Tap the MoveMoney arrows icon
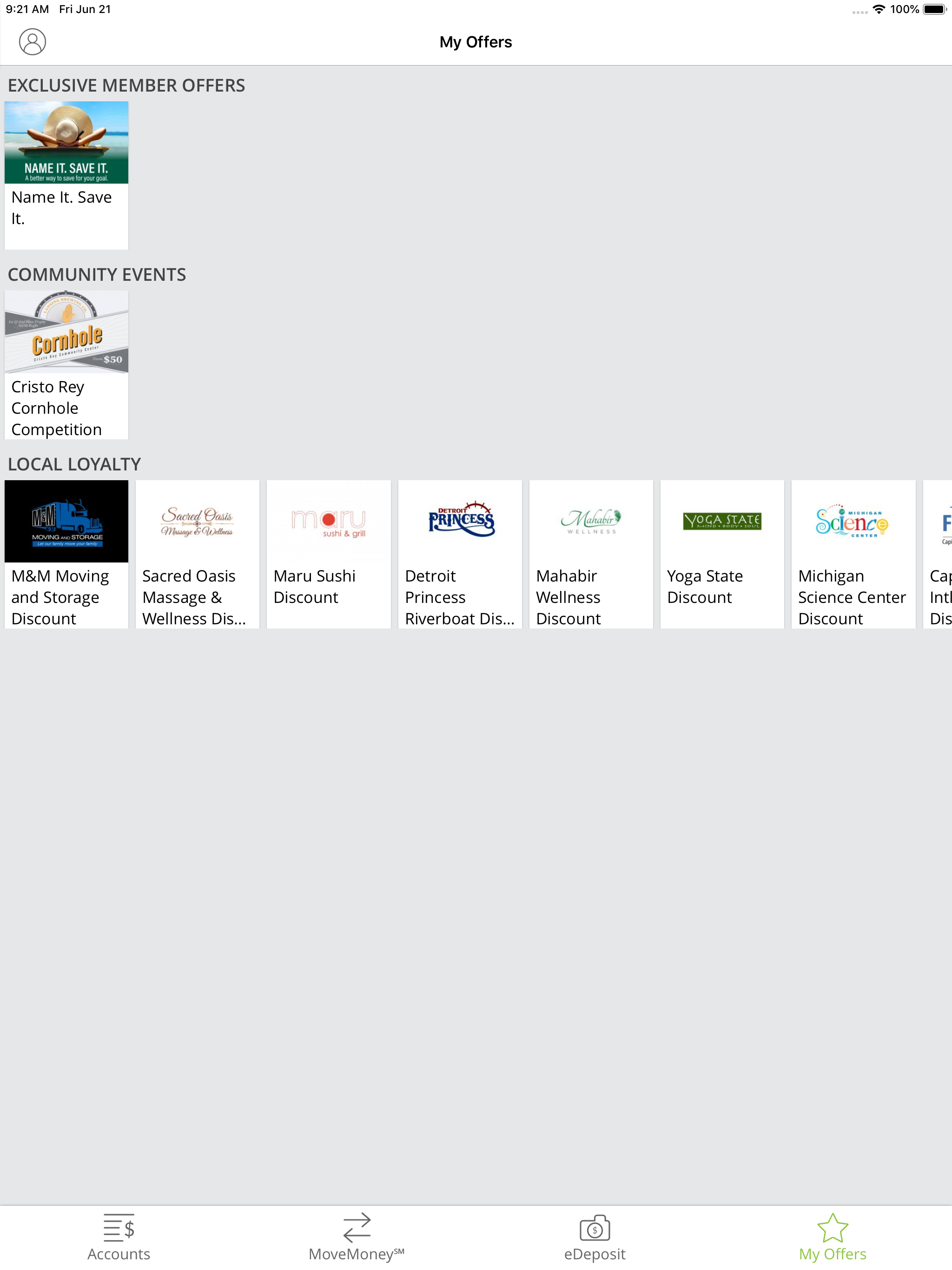Image resolution: width=952 pixels, height=1270 pixels. [357, 1228]
